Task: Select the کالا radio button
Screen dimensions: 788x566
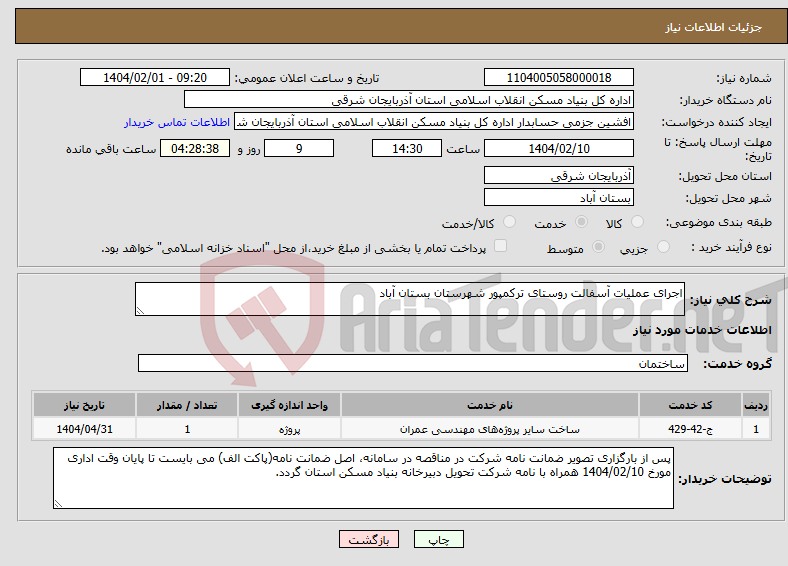Action: pos(637,222)
